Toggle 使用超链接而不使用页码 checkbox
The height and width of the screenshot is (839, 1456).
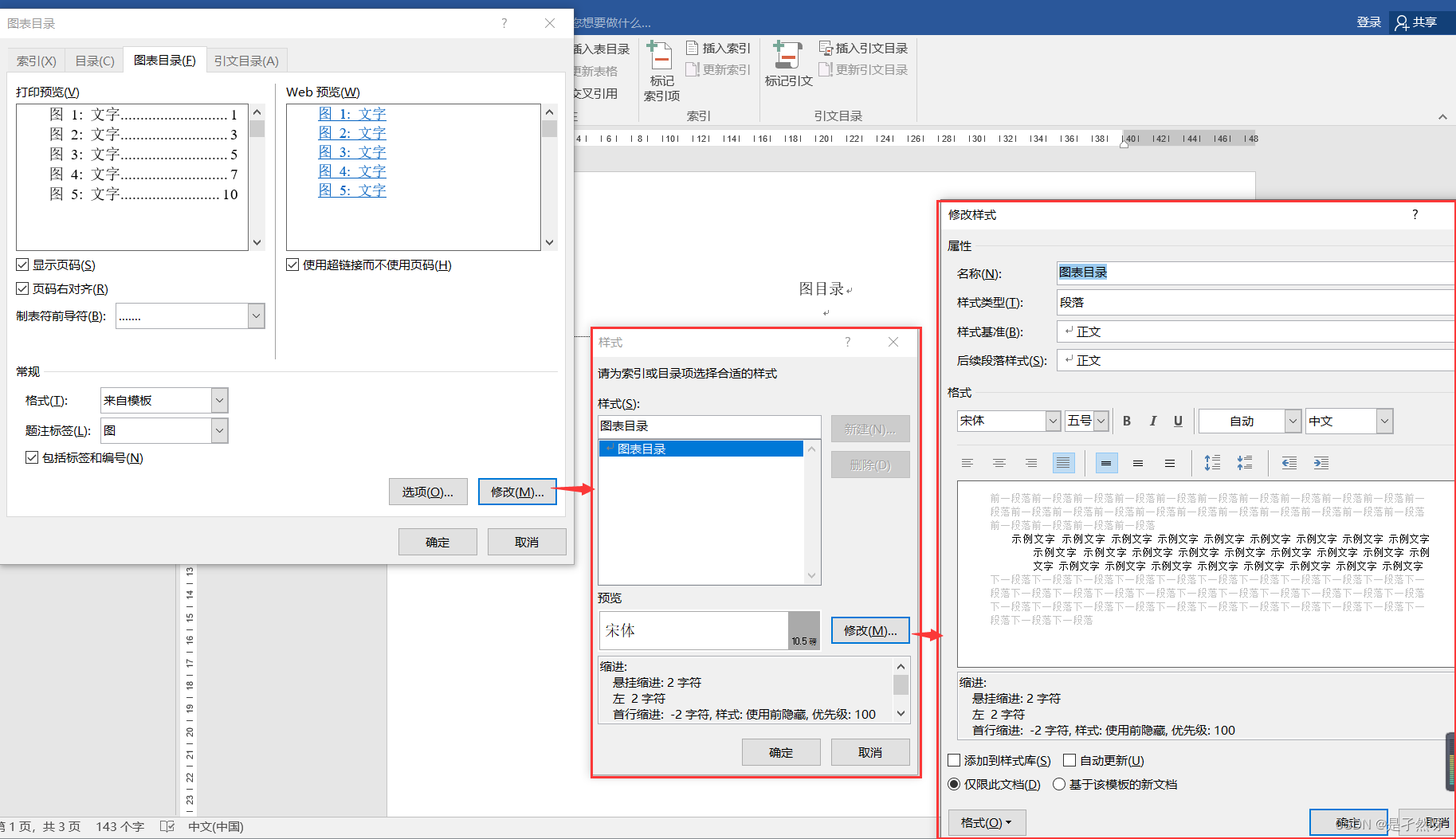(x=292, y=265)
